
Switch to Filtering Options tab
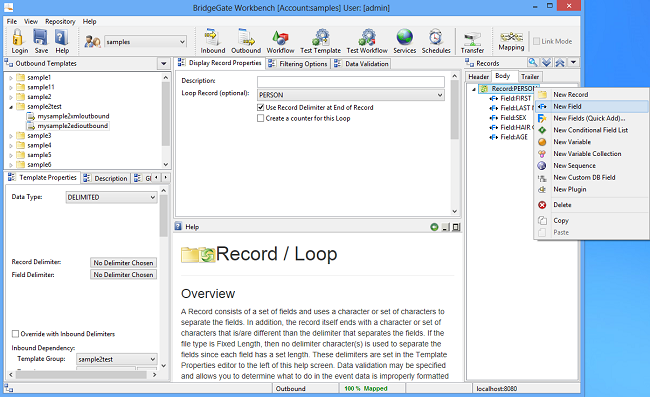298,63
